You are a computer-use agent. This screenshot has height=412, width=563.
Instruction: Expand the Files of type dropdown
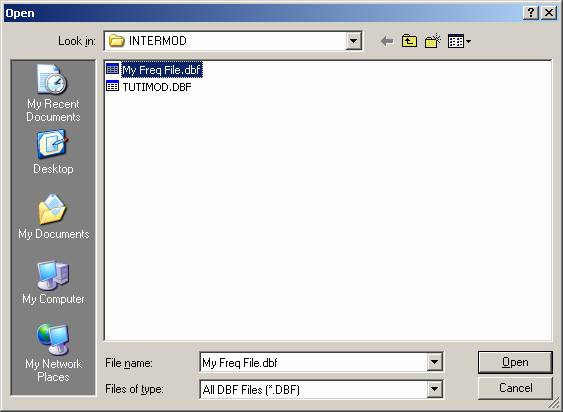click(x=434, y=389)
